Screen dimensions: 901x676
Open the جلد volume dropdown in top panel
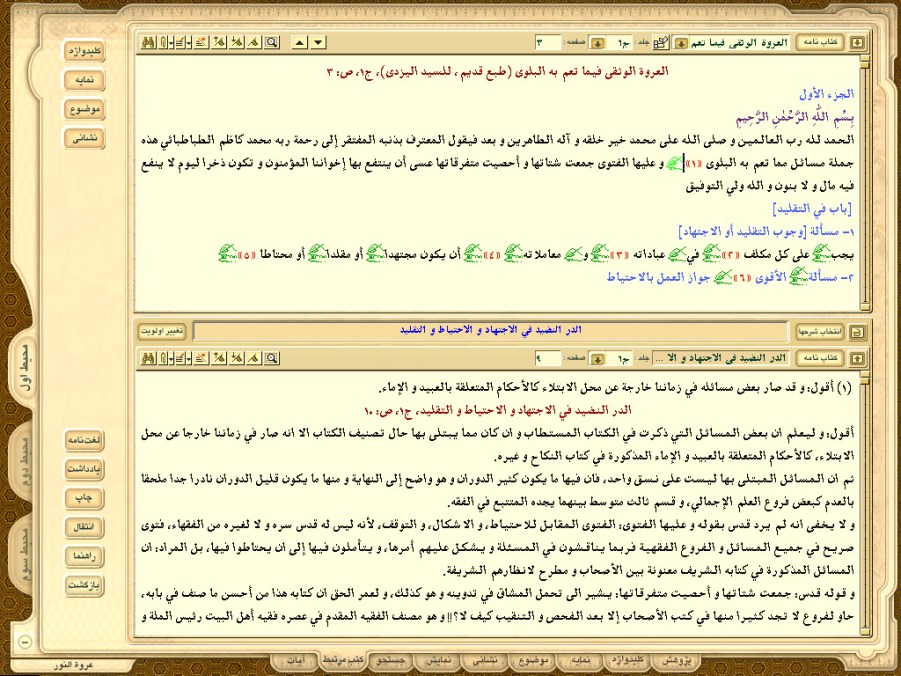(x=597, y=43)
